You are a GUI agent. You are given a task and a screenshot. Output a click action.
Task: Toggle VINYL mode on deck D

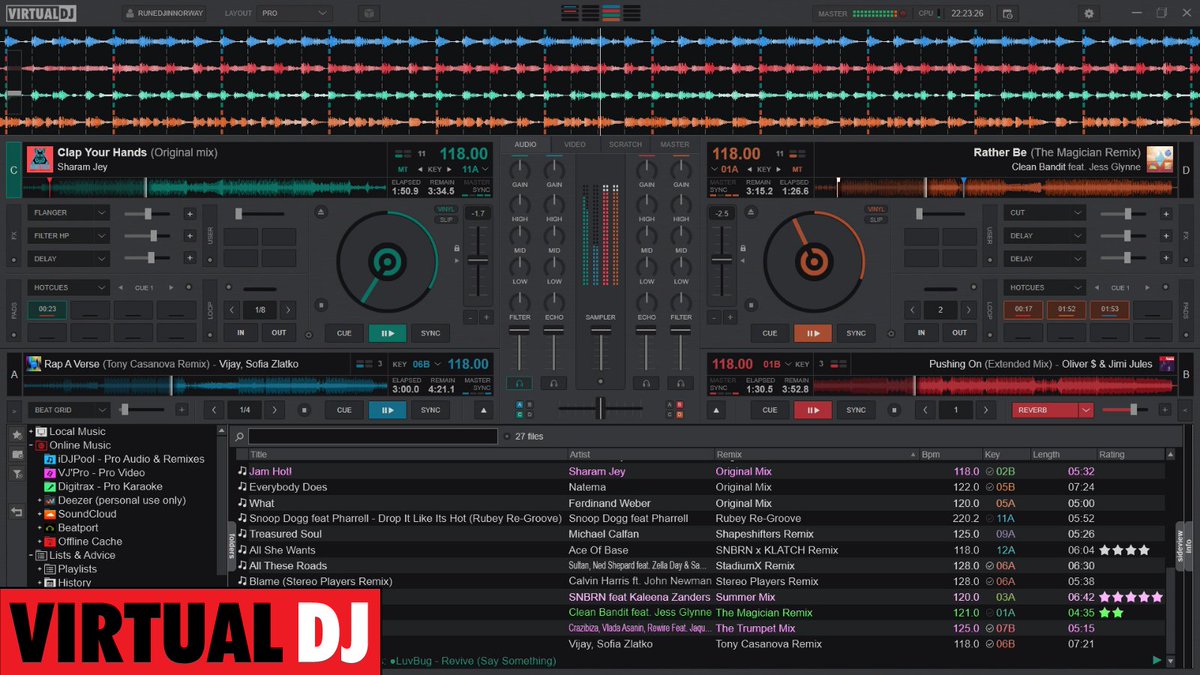coord(876,209)
